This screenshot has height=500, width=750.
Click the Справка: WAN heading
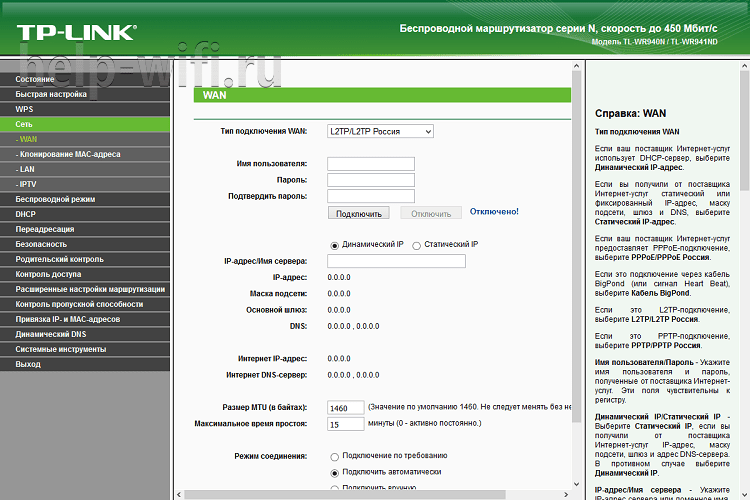pos(630,113)
